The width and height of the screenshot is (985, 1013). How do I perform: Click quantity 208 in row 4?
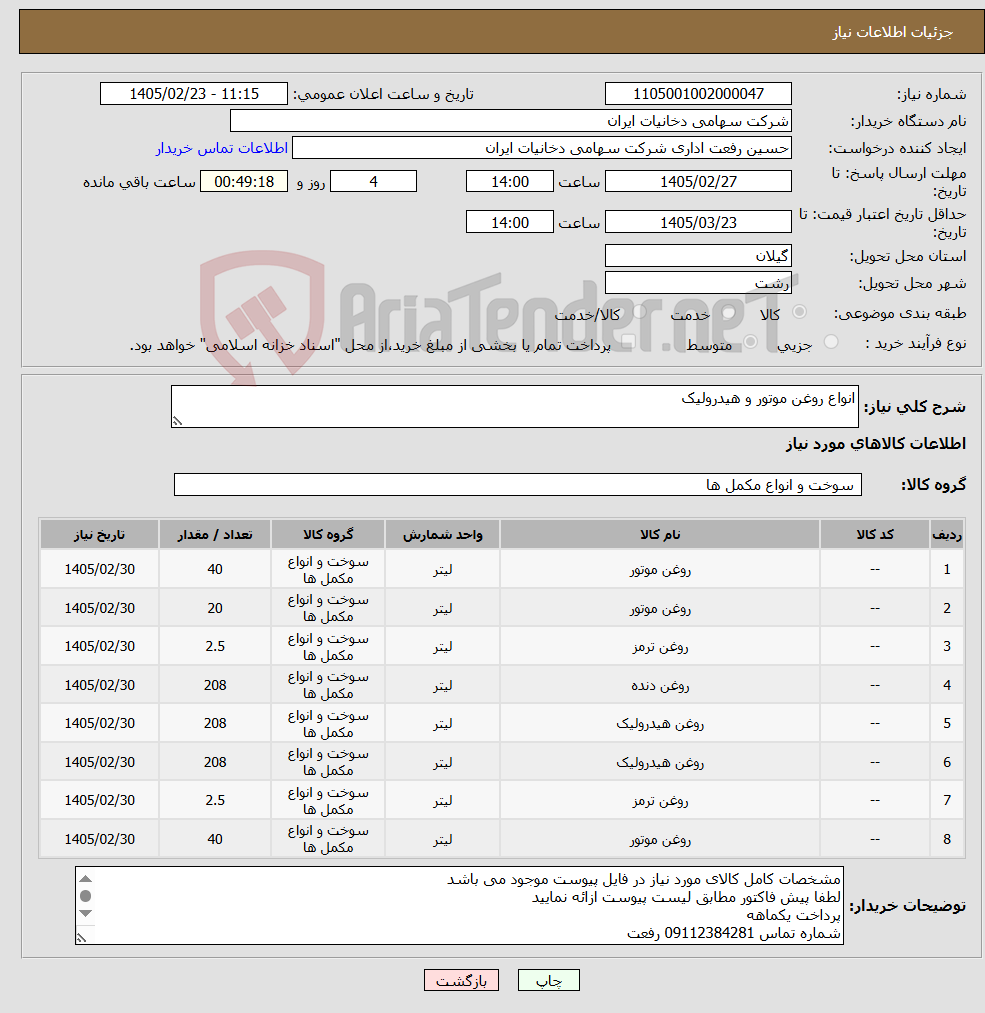point(215,685)
